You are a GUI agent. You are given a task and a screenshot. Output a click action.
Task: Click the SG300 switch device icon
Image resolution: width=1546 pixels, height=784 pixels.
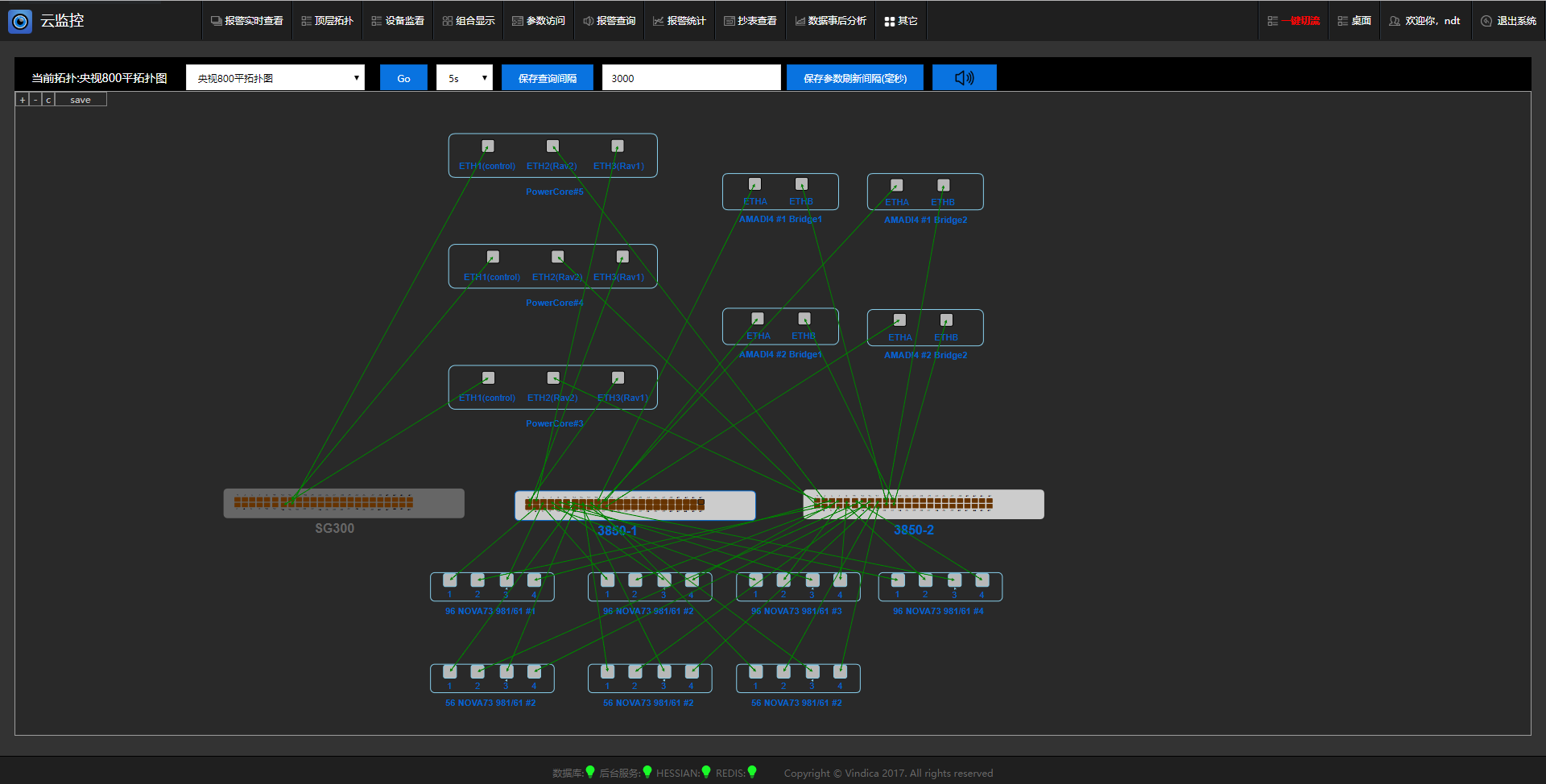pos(344,503)
